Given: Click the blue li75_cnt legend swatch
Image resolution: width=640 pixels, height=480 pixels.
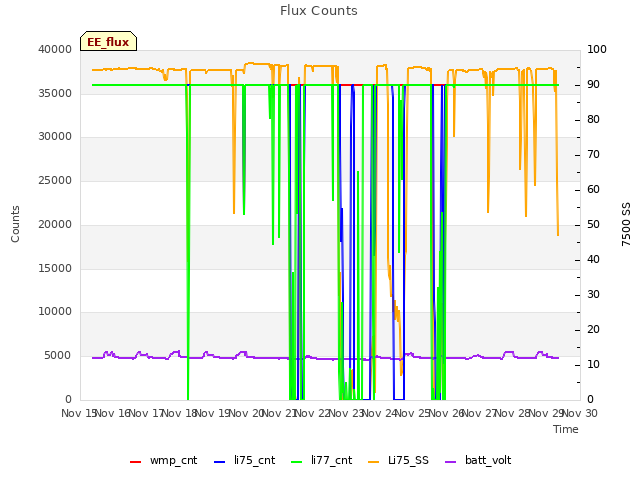Looking at the screenshot, I should pyautogui.click(x=220, y=462).
